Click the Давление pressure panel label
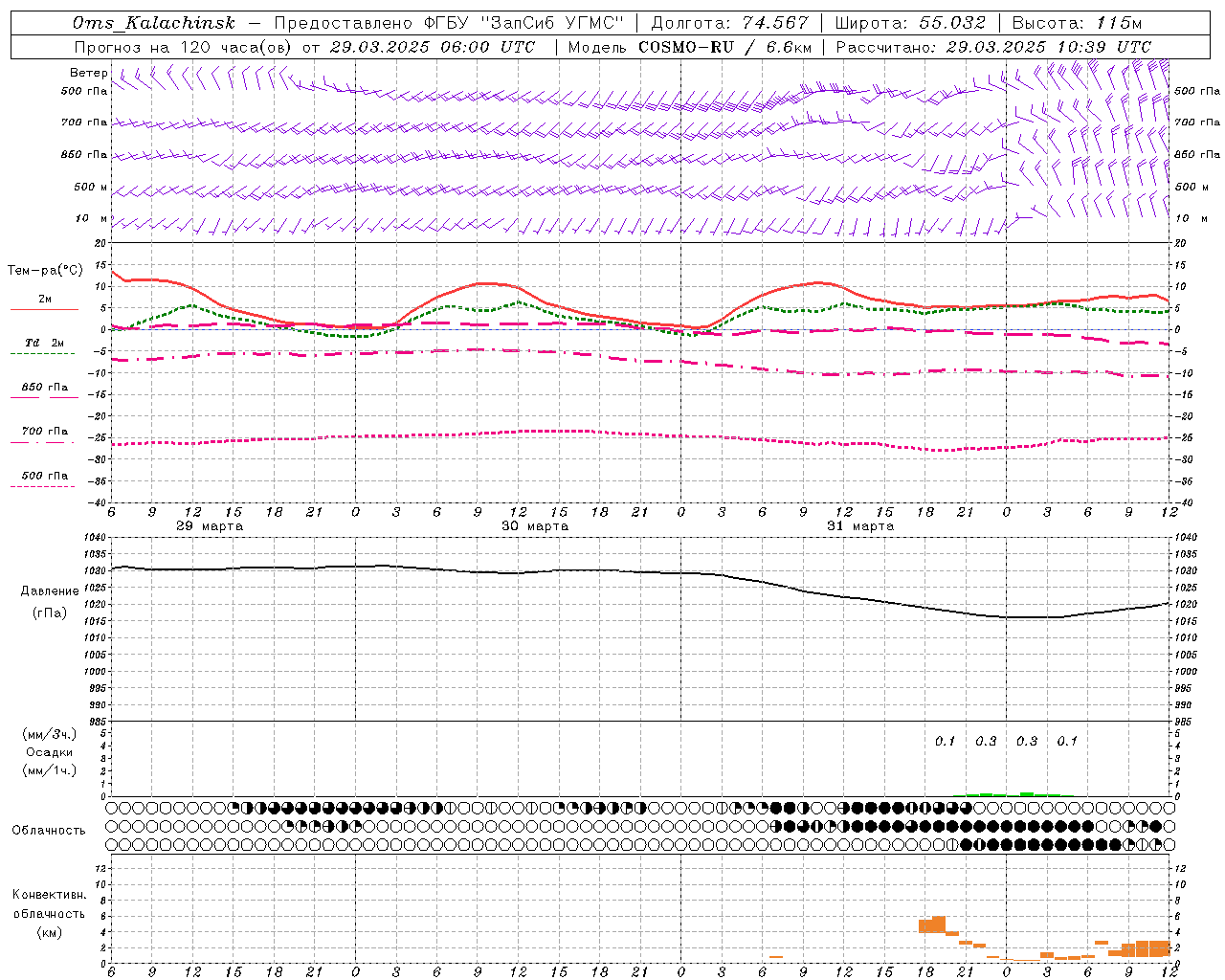Screen dimensions: 1225x980 [50, 591]
